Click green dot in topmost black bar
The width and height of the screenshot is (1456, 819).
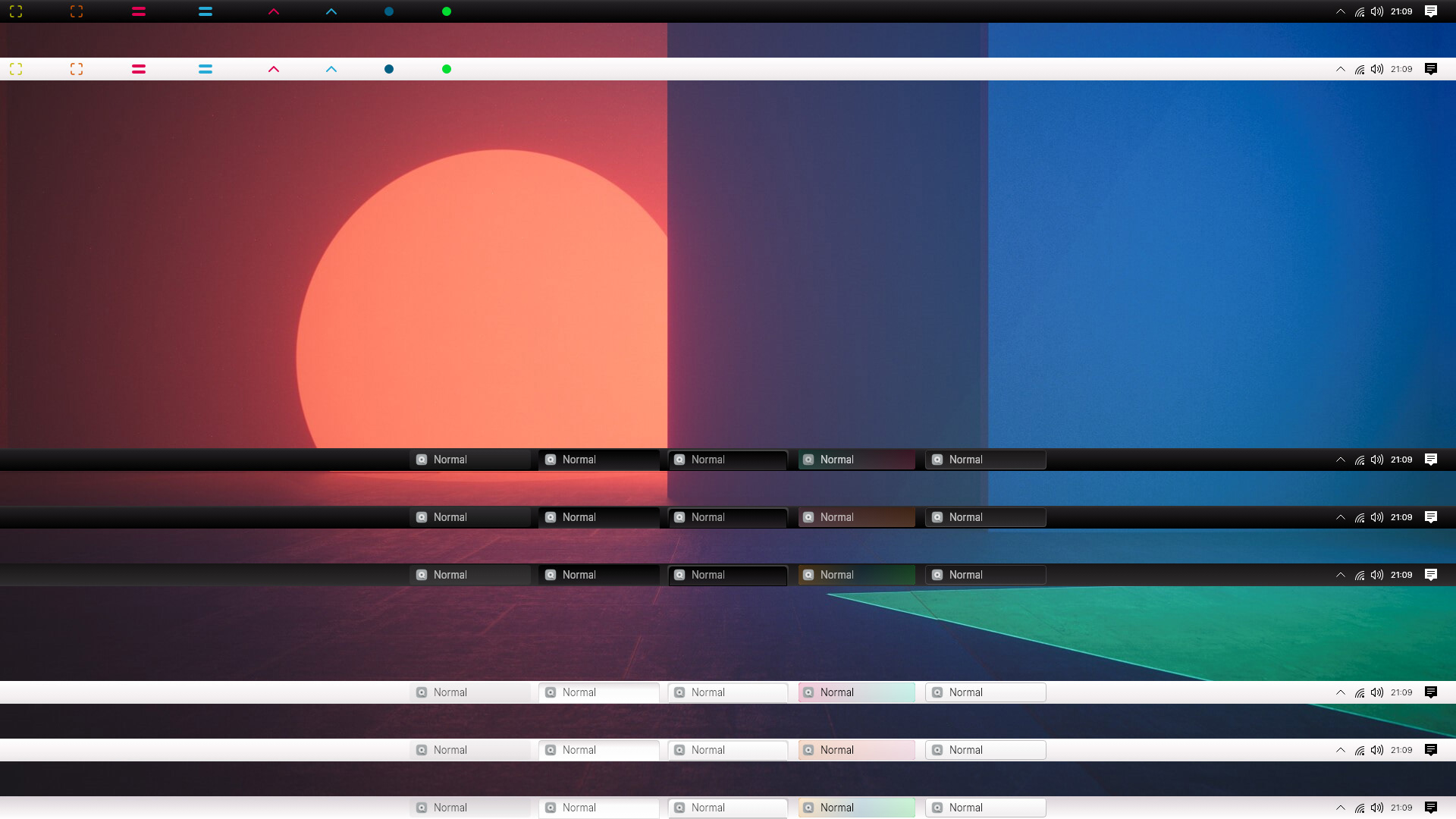tap(447, 11)
